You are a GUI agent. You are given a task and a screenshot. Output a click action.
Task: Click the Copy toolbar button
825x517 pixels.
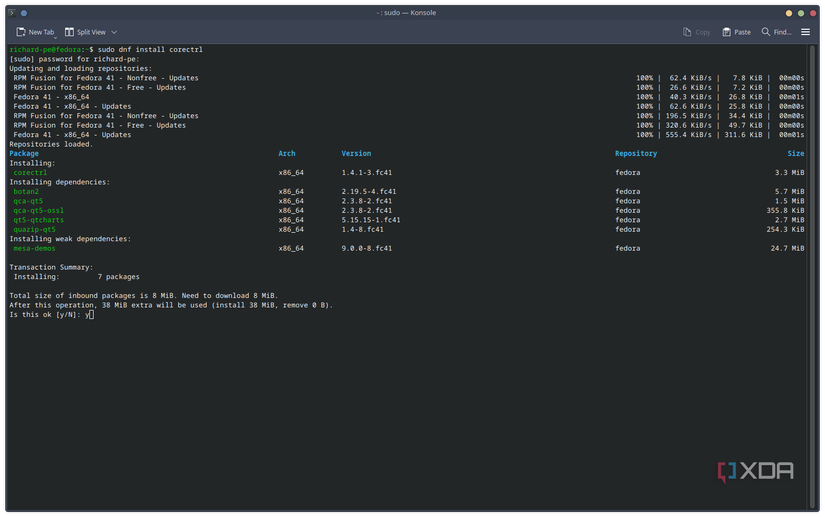pos(696,32)
